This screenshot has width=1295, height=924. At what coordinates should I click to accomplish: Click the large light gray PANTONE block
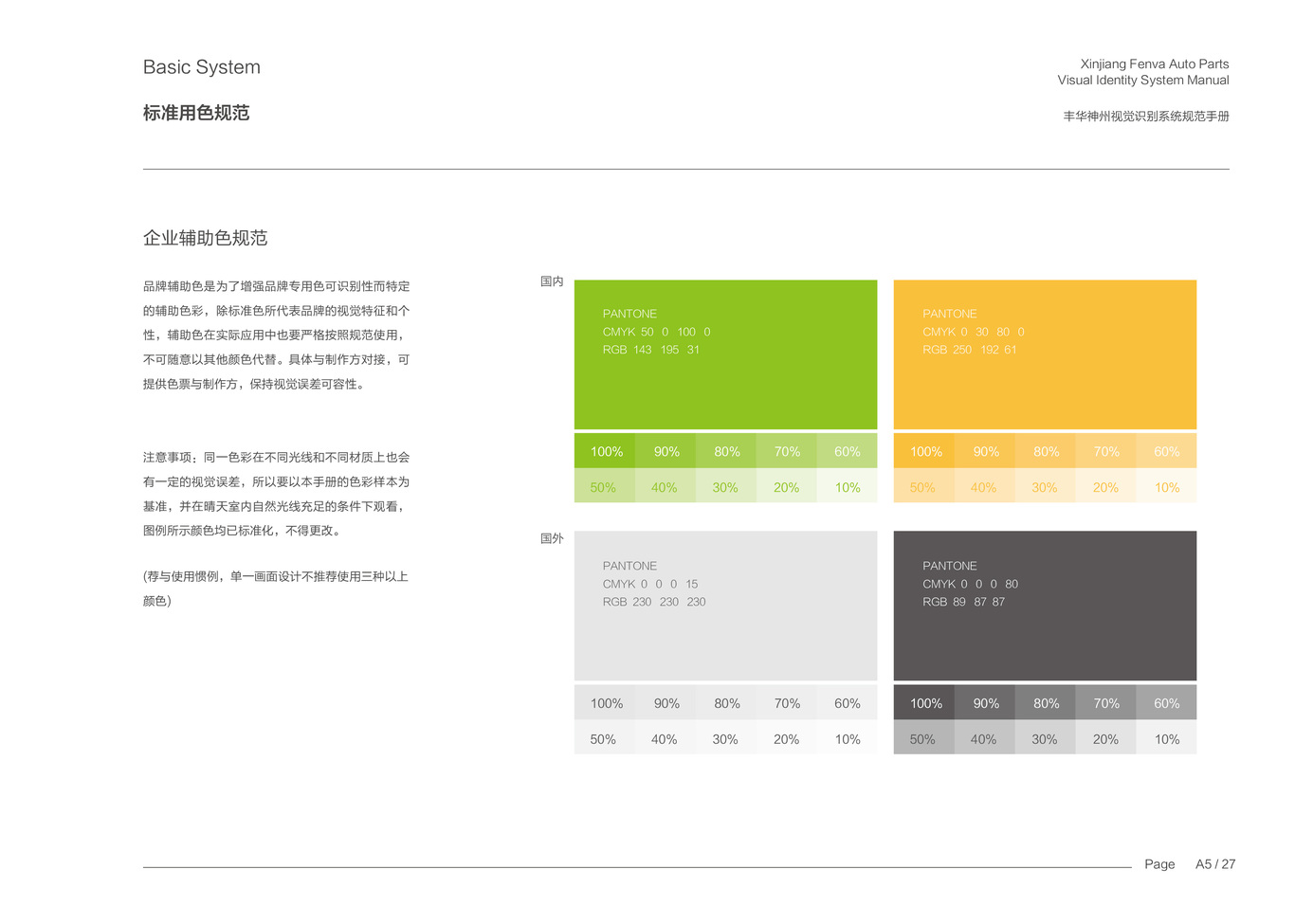click(725, 606)
